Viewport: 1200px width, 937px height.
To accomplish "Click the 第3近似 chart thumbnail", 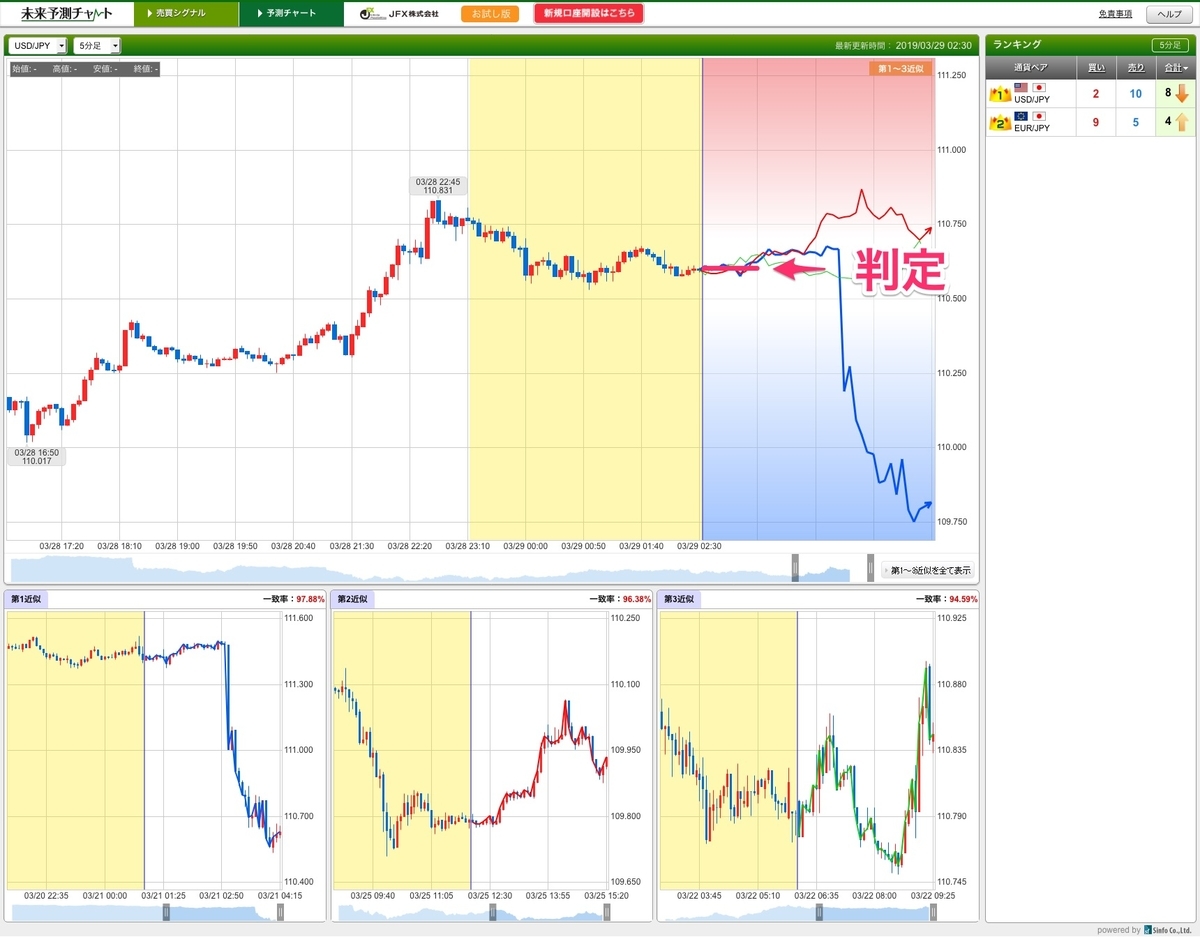I will point(797,750).
